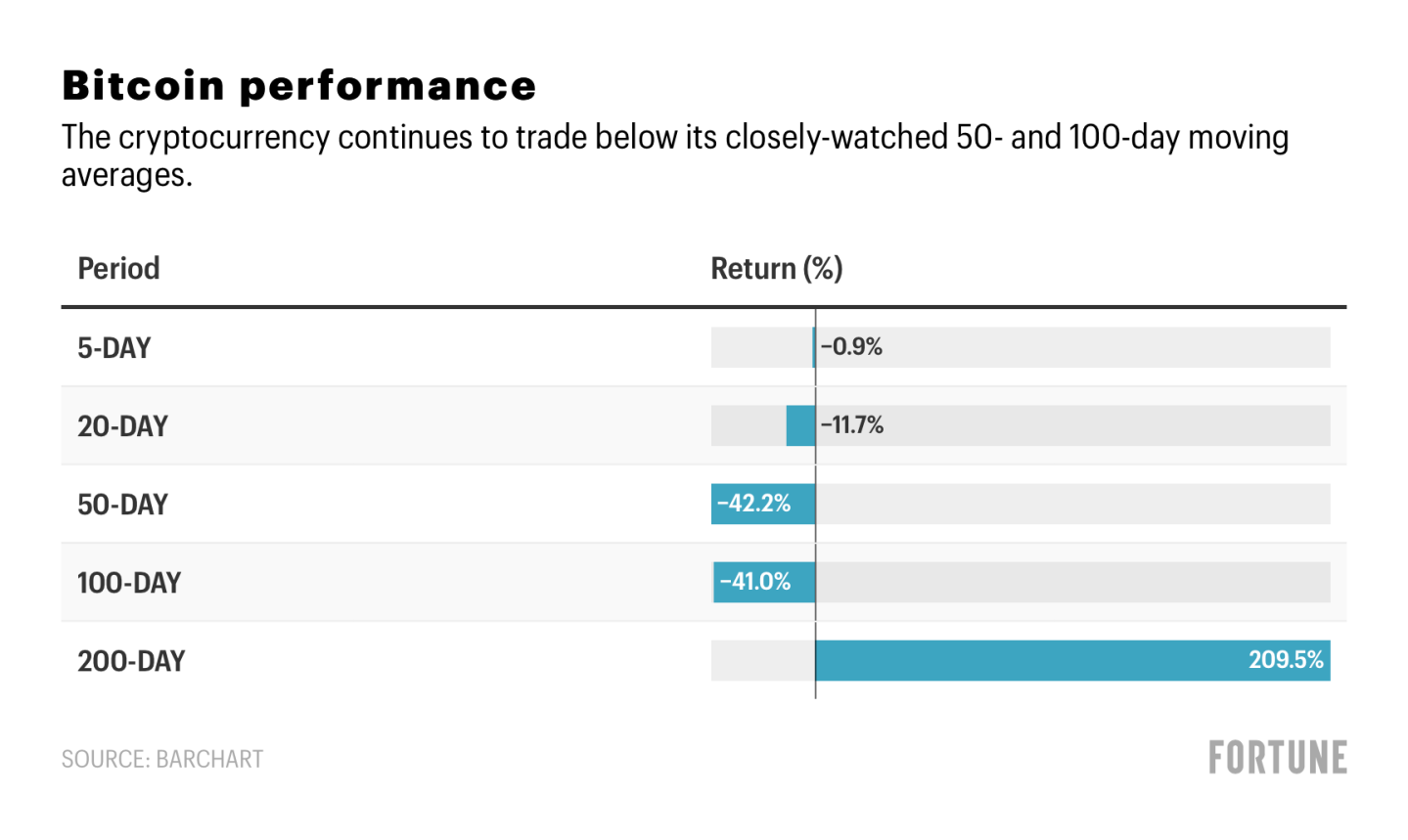Viewport: 1408px width, 840px height.
Task: Select the 200-DAY period label
Action: [131, 661]
